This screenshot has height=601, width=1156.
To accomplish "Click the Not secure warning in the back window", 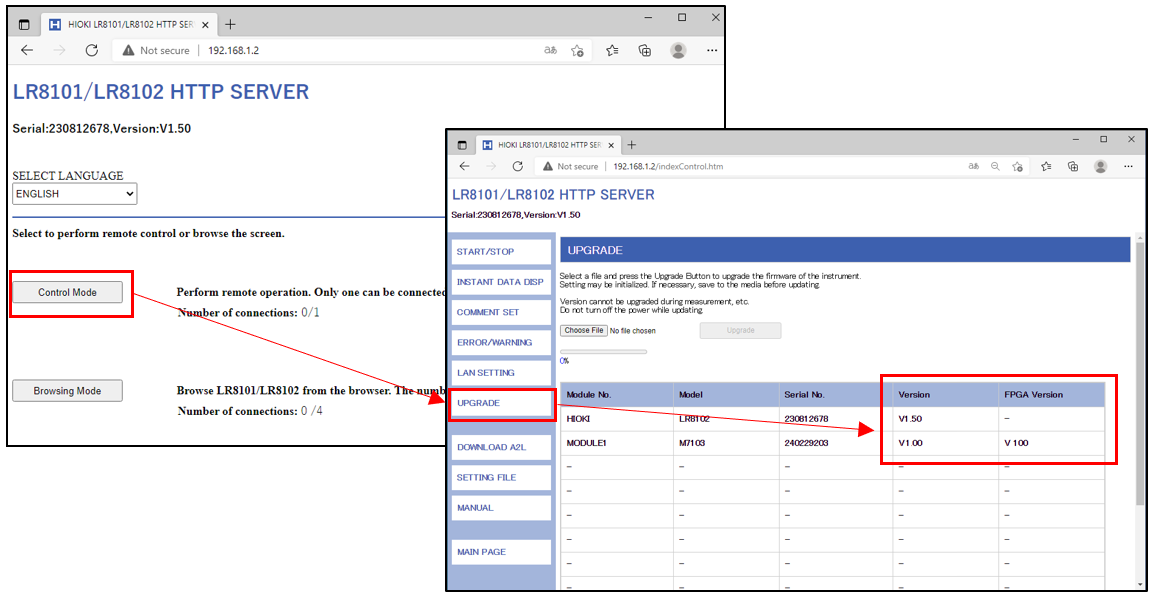I will [156, 50].
